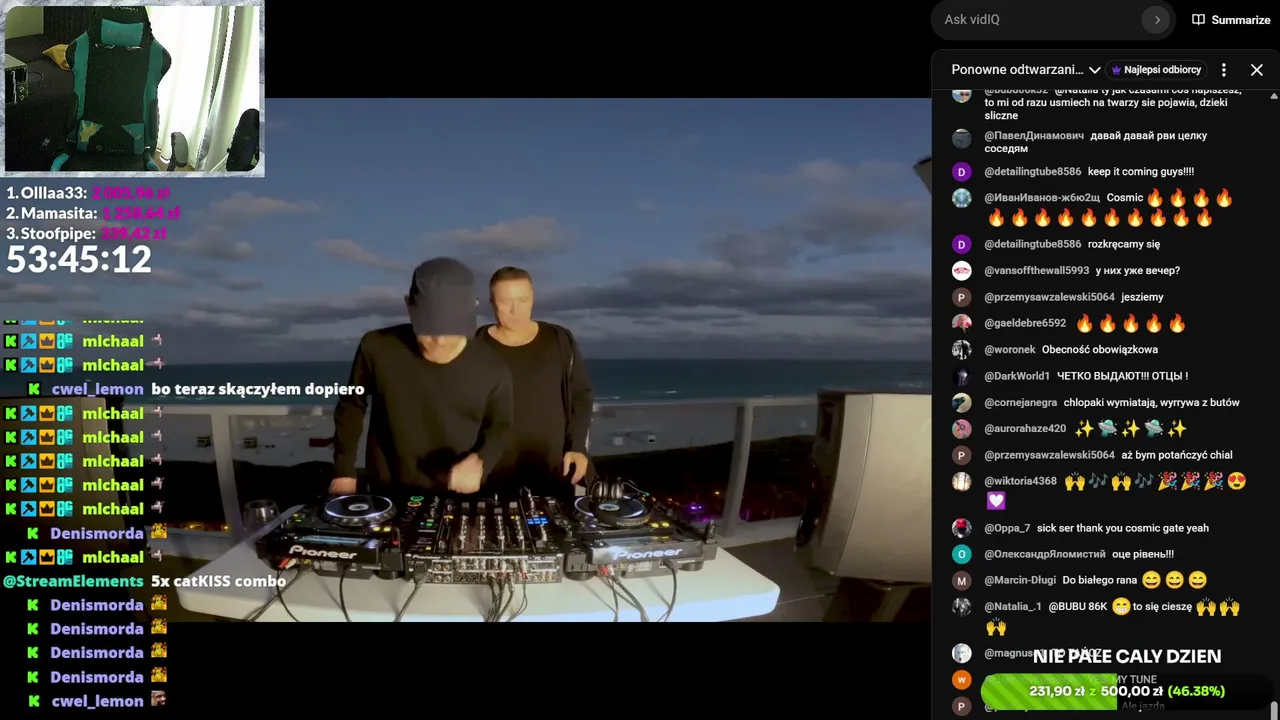The width and height of the screenshot is (1280, 720).
Task: Click the avatar of @Marcin-Długi
Action: pyautogui.click(x=961, y=580)
